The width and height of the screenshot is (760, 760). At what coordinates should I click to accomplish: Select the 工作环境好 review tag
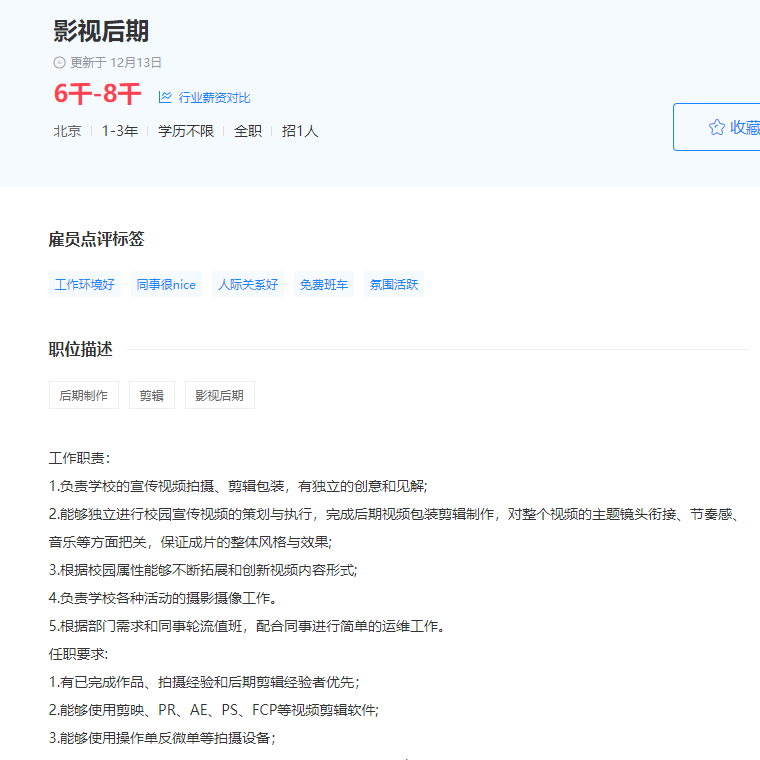click(x=85, y=285)
